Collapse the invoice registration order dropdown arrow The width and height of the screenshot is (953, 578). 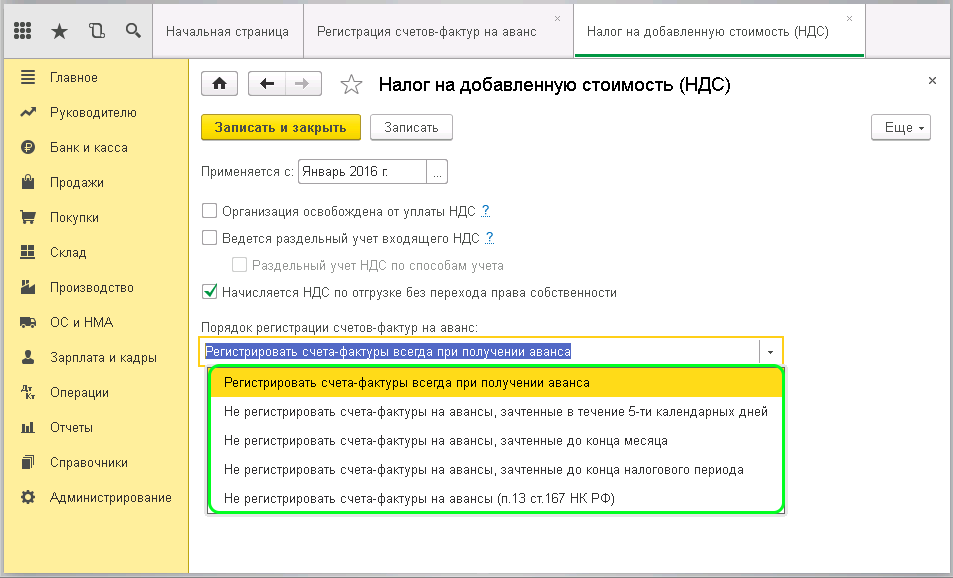click(x=770, y=352)
